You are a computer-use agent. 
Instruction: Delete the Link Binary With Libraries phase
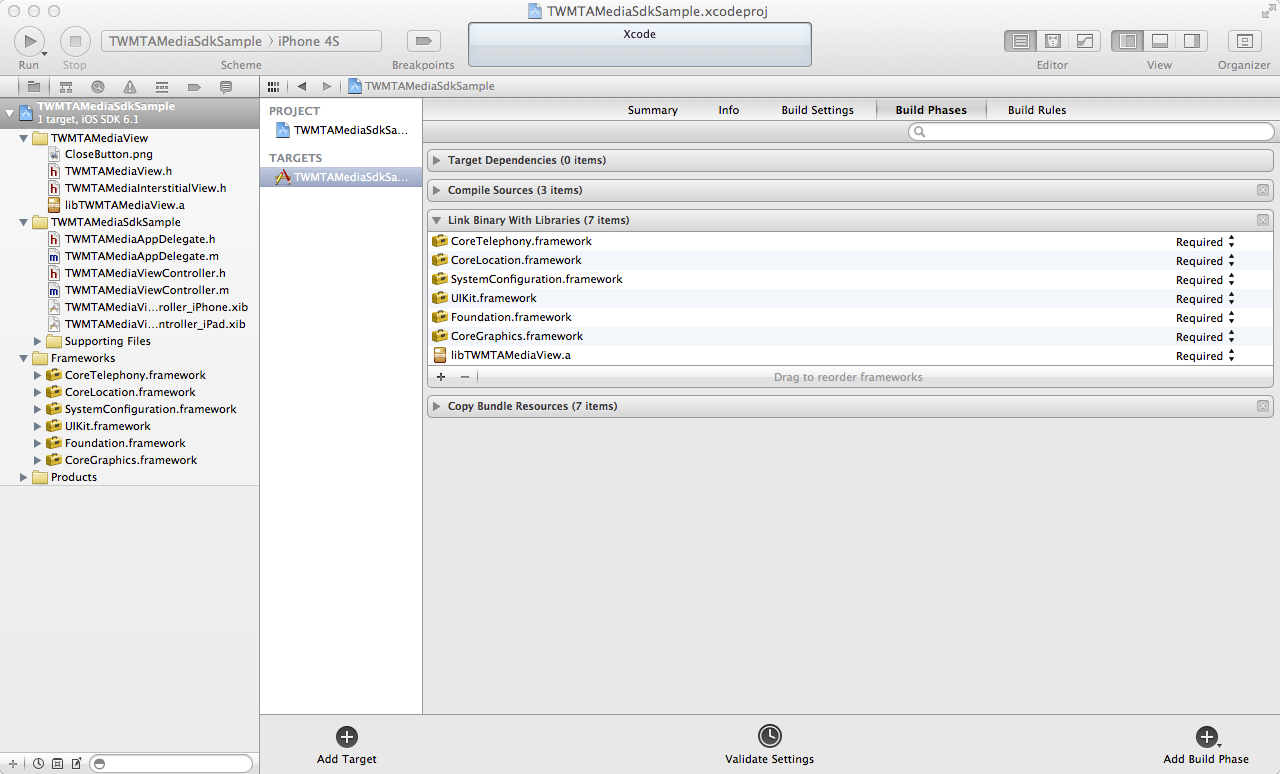[1263, 220]
